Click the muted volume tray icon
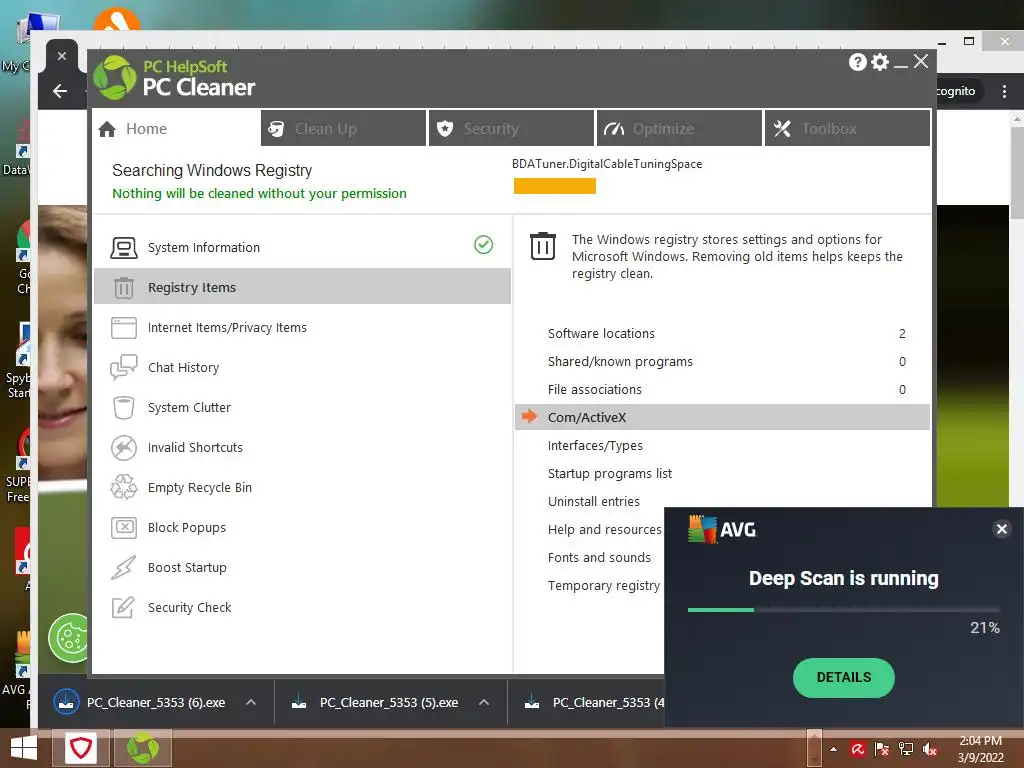 tap(929, 749)
